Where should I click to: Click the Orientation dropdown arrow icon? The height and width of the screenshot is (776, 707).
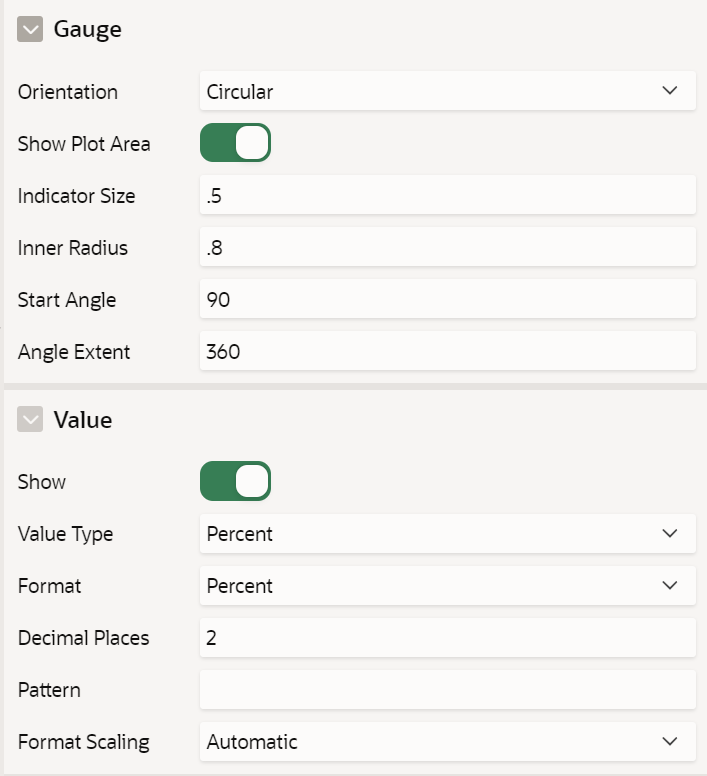coord(670,92)
